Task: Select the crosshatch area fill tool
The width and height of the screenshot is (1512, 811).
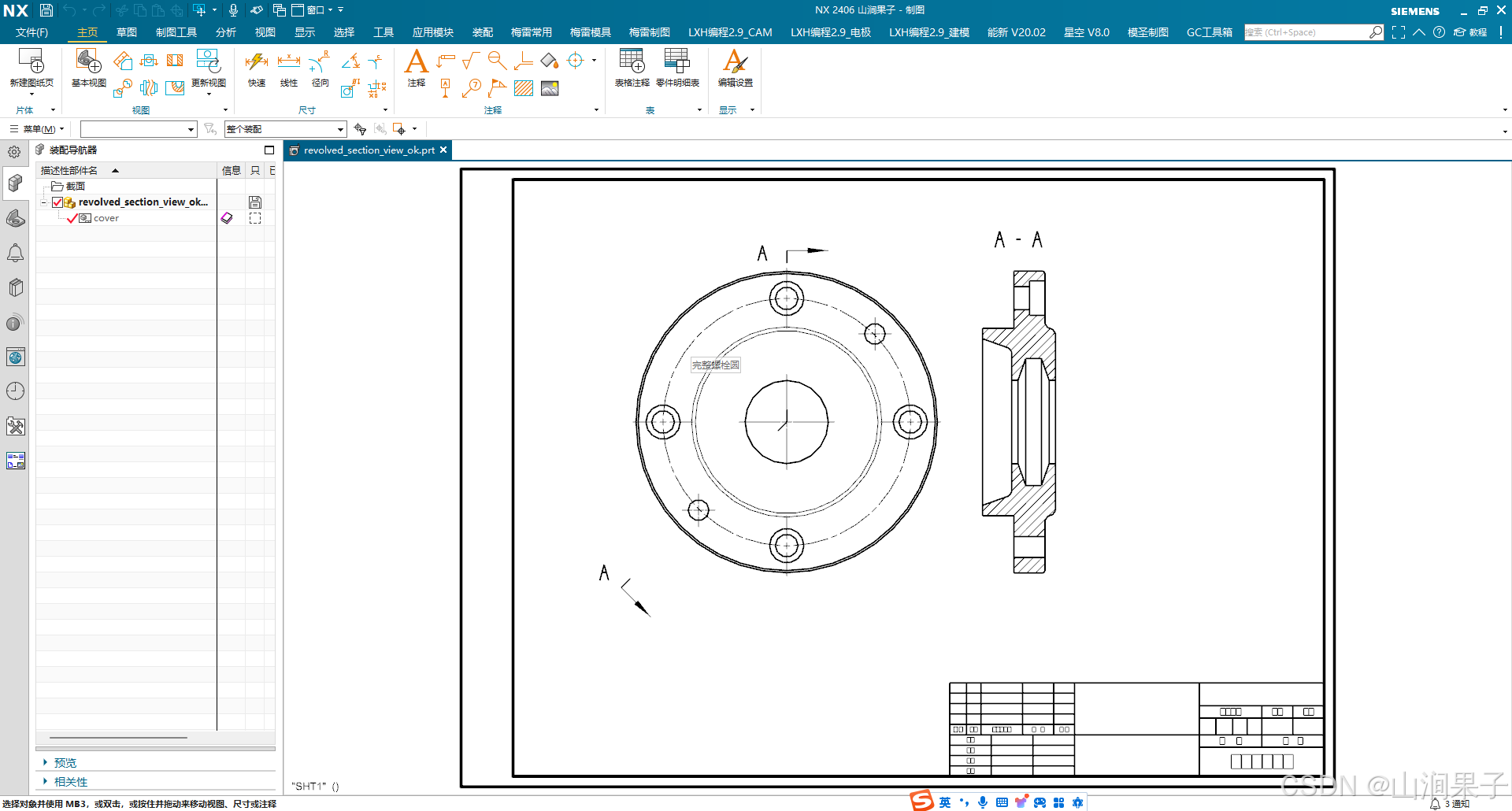Action: coord(524,88)
